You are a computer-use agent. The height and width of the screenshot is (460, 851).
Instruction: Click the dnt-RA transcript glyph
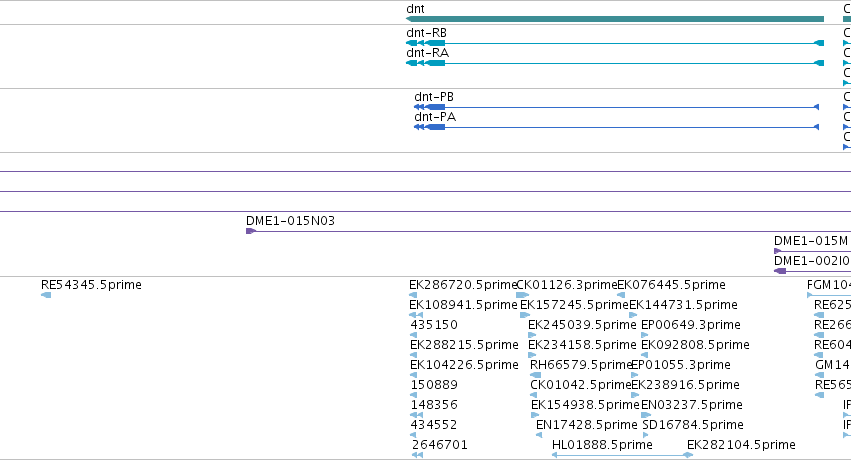(x=615, y=63)
